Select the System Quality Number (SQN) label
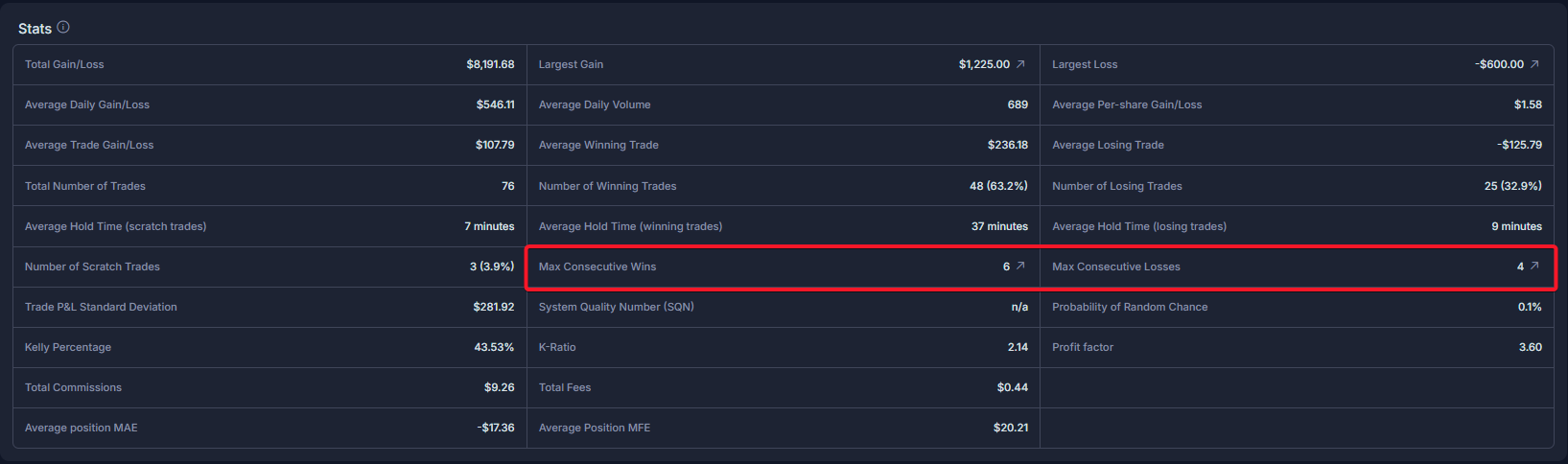 pos(617,307)
